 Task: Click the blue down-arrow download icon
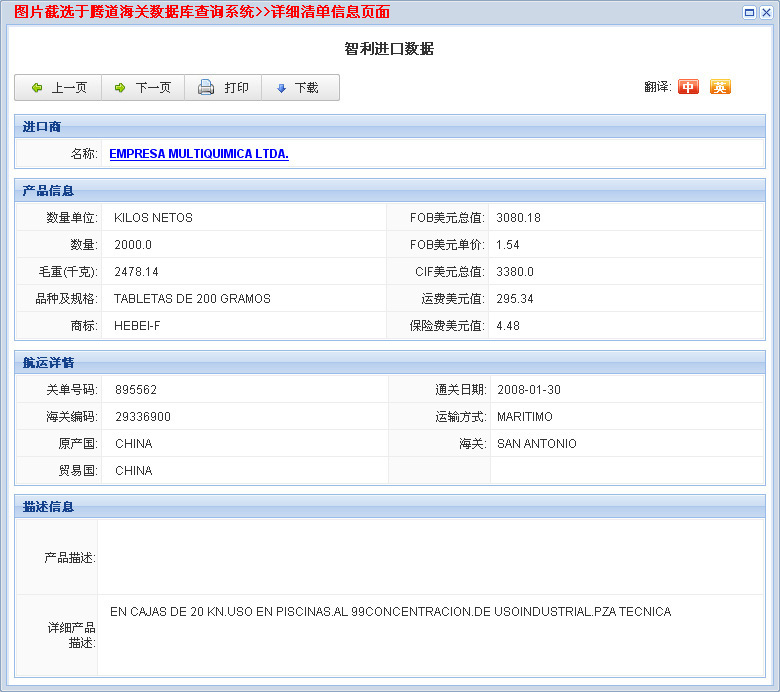281,88
